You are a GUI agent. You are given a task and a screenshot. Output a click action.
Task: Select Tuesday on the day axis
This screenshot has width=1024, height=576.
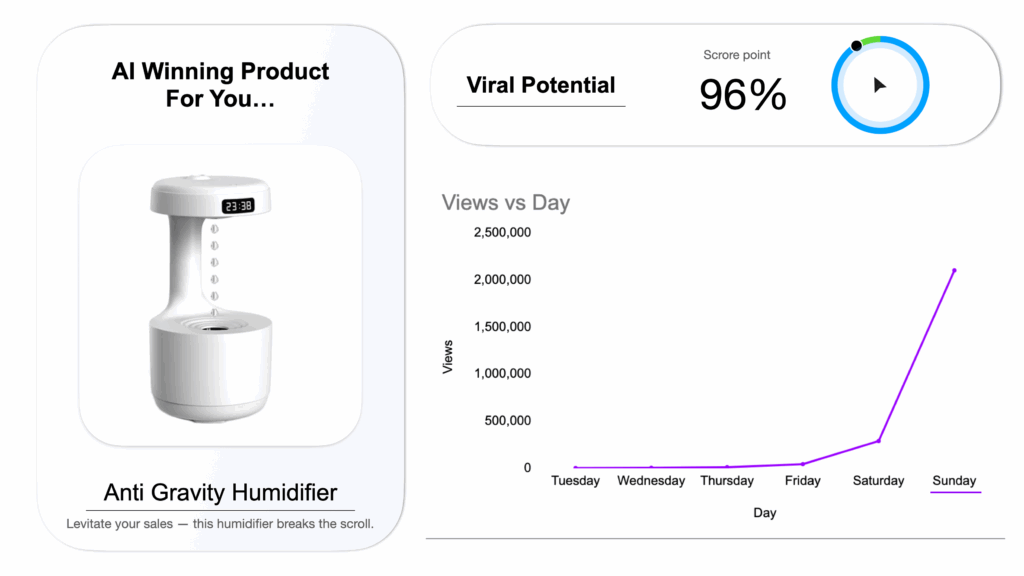tap(575, 481)
